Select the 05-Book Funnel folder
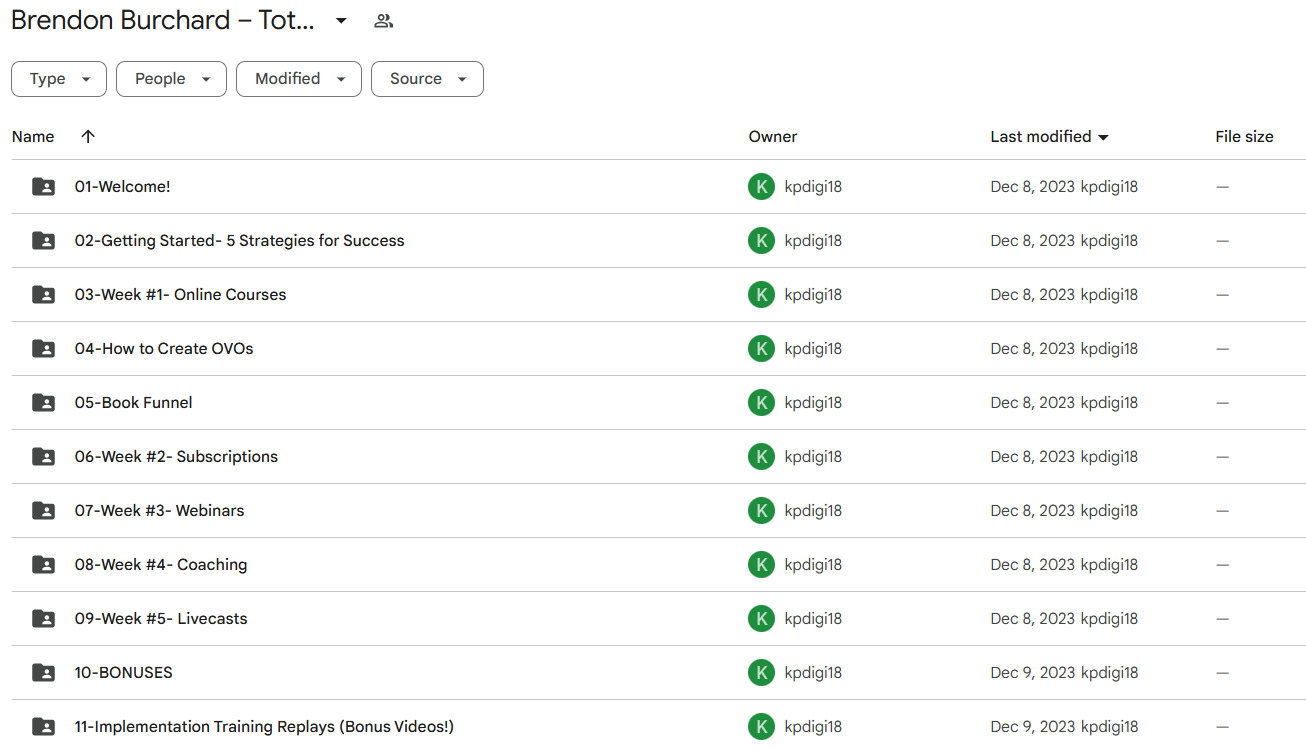 [133, 403]
